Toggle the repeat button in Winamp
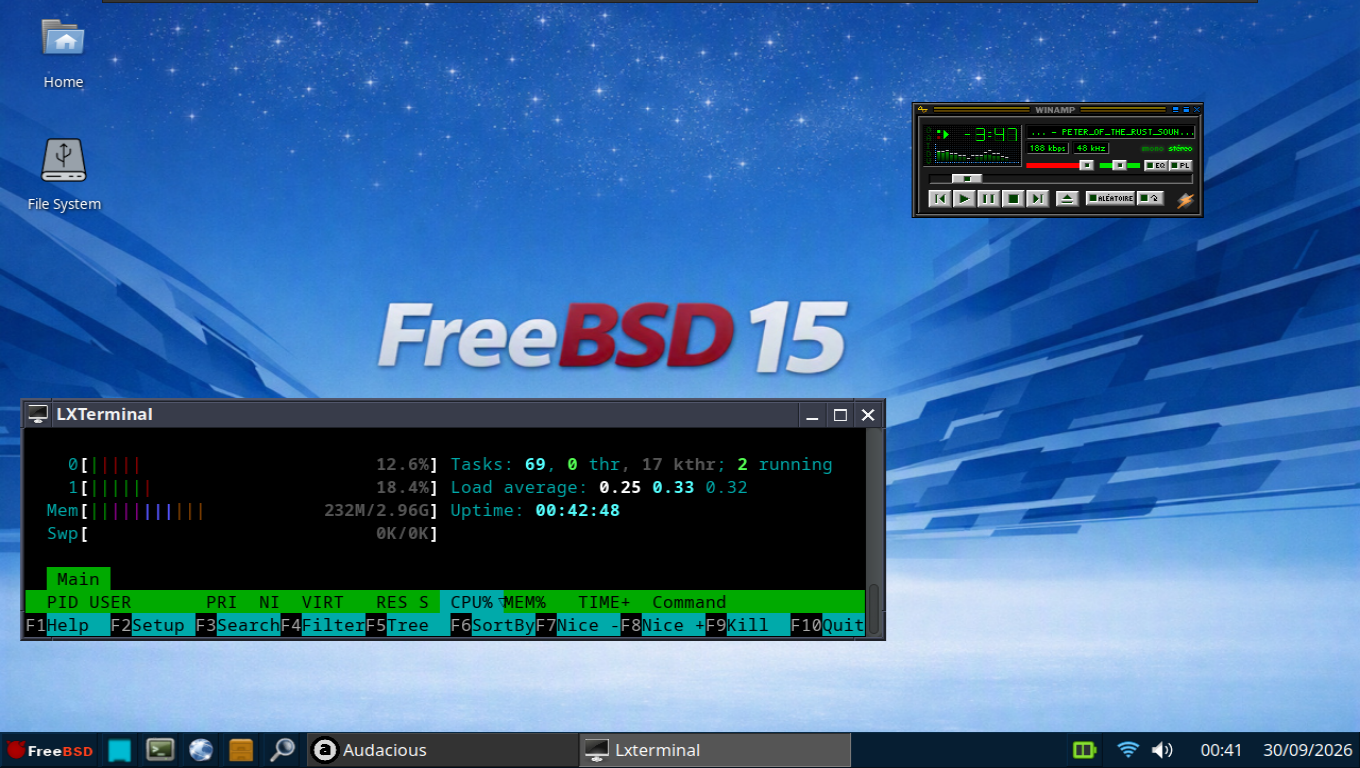Viewport: 1360px width, 768px height. [x=1150, y=199]
